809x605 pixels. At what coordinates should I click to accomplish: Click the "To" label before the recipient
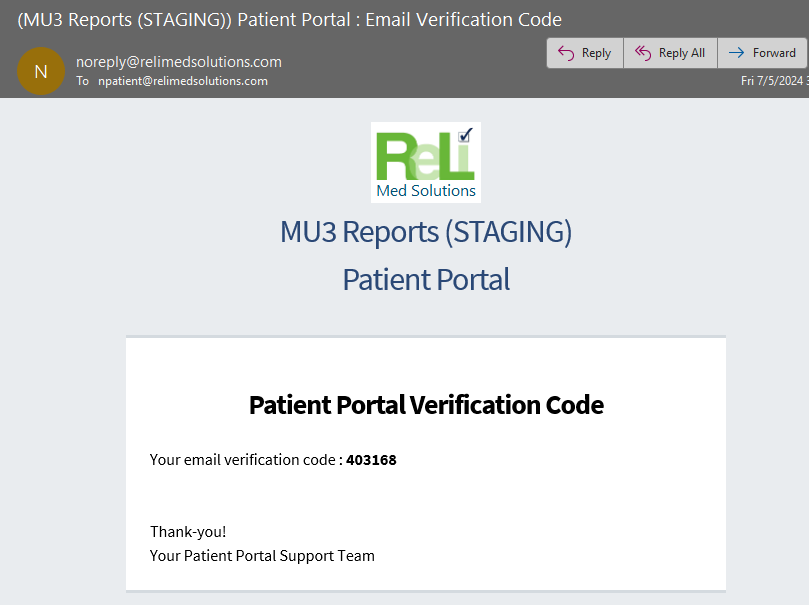[83, 81]
